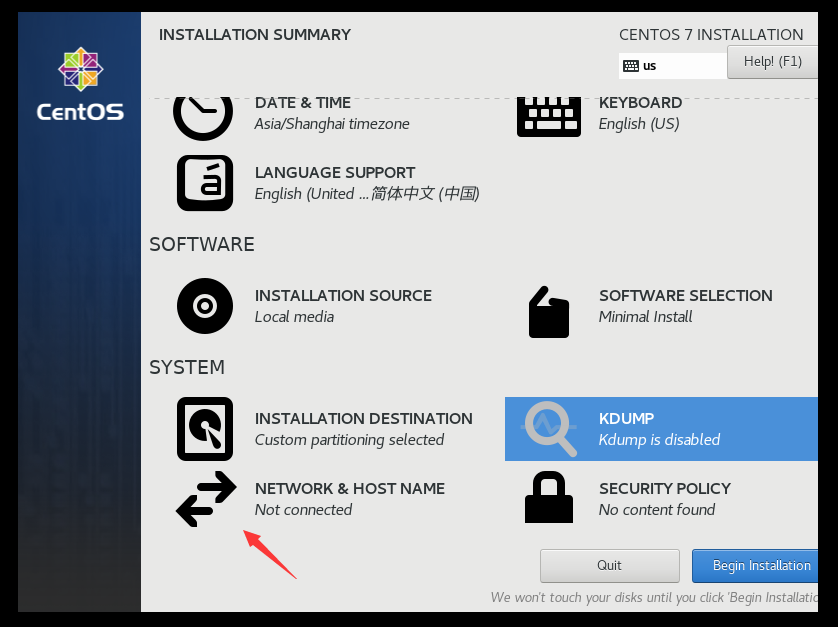
Task: Click the SYSTEM section heading
Action: (187, 367)
